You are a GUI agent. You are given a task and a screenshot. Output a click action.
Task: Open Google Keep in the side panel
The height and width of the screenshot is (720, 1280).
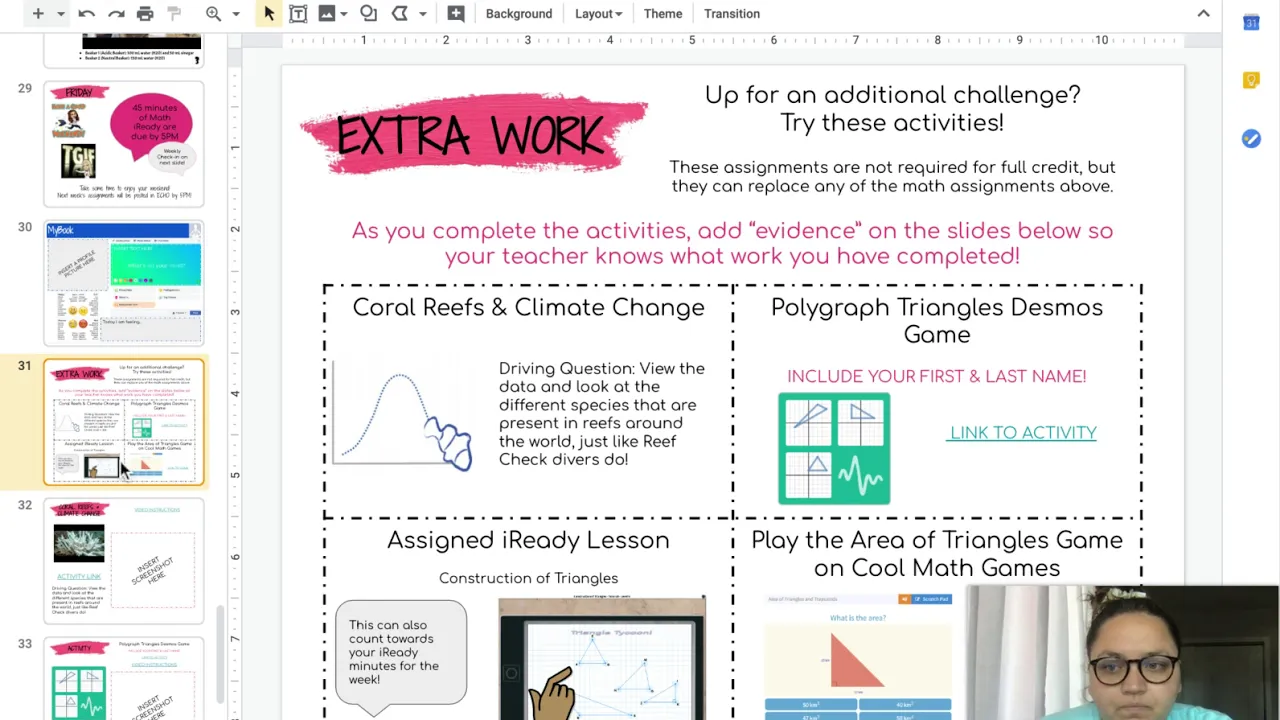[1251, 80]
